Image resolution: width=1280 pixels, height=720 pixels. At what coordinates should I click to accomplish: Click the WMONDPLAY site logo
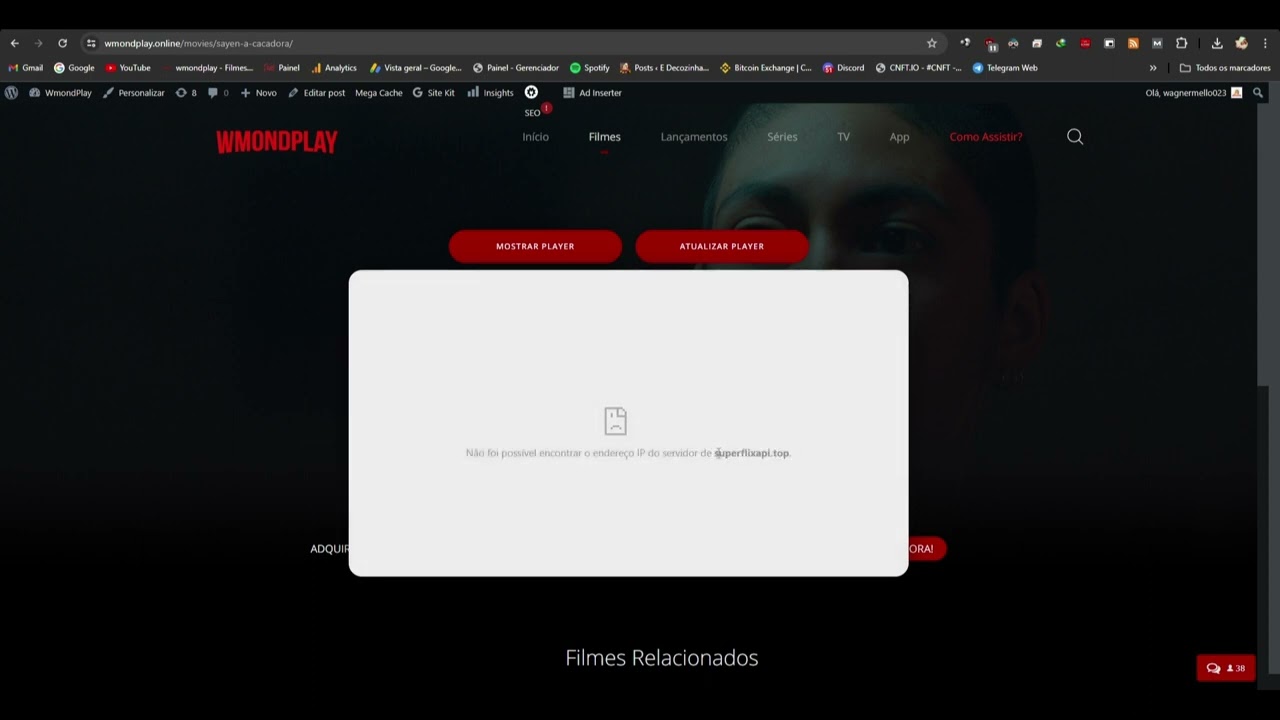pyautogui.click(x=277, y=142)
